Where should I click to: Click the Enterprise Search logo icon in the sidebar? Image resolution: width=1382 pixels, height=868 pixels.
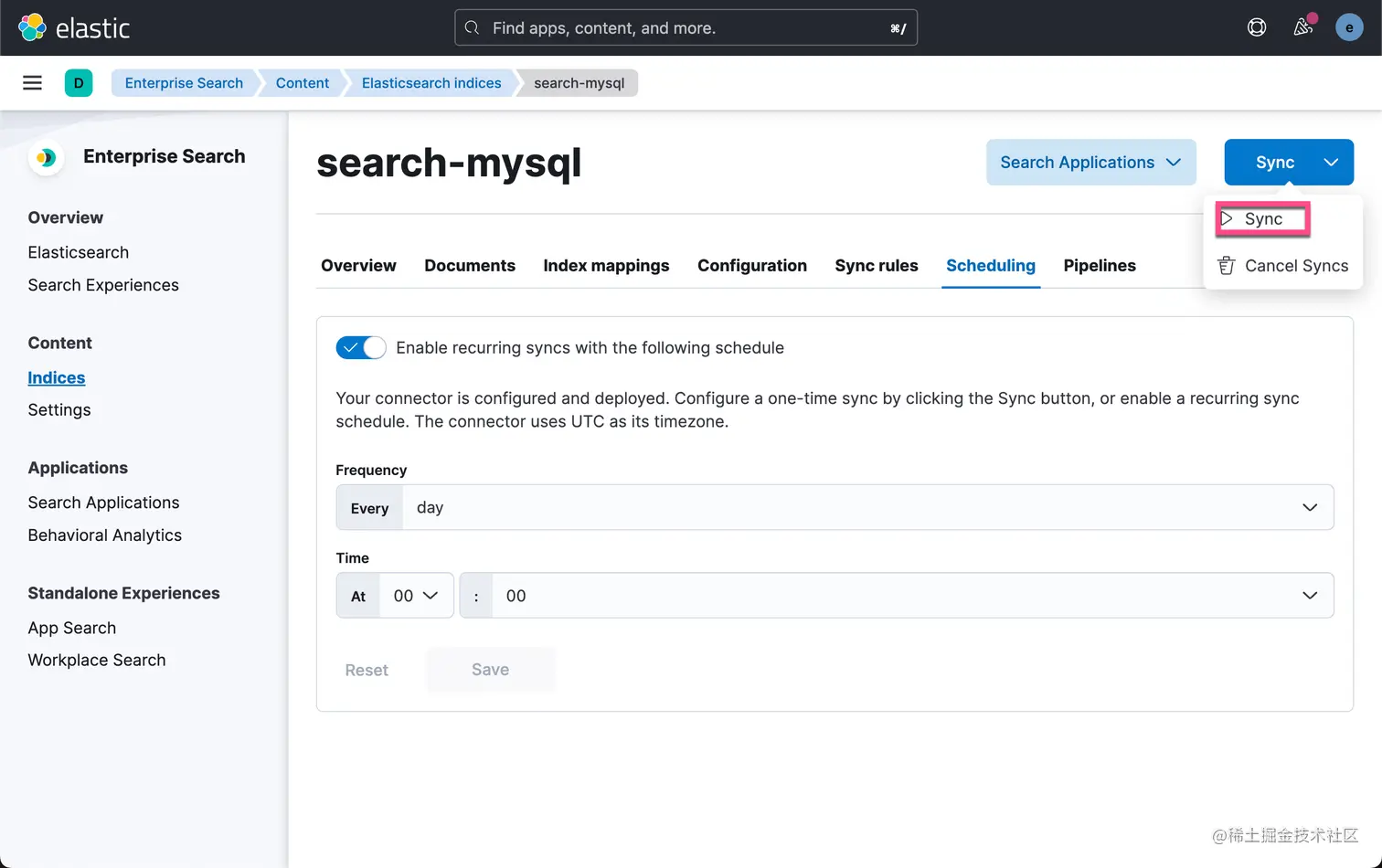[45, 157]
